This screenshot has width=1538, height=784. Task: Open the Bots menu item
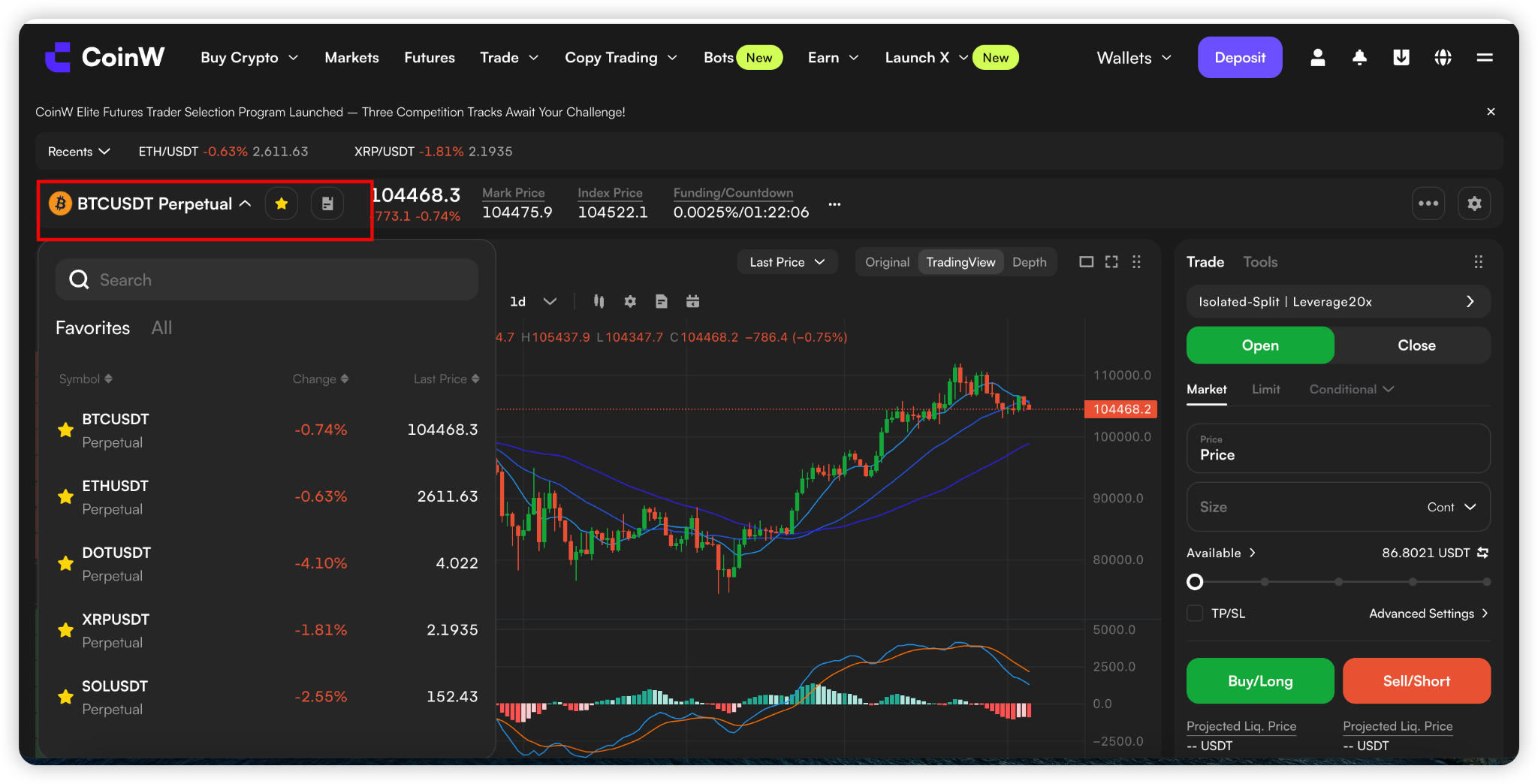pyautogui.click(x=718, y=58)
